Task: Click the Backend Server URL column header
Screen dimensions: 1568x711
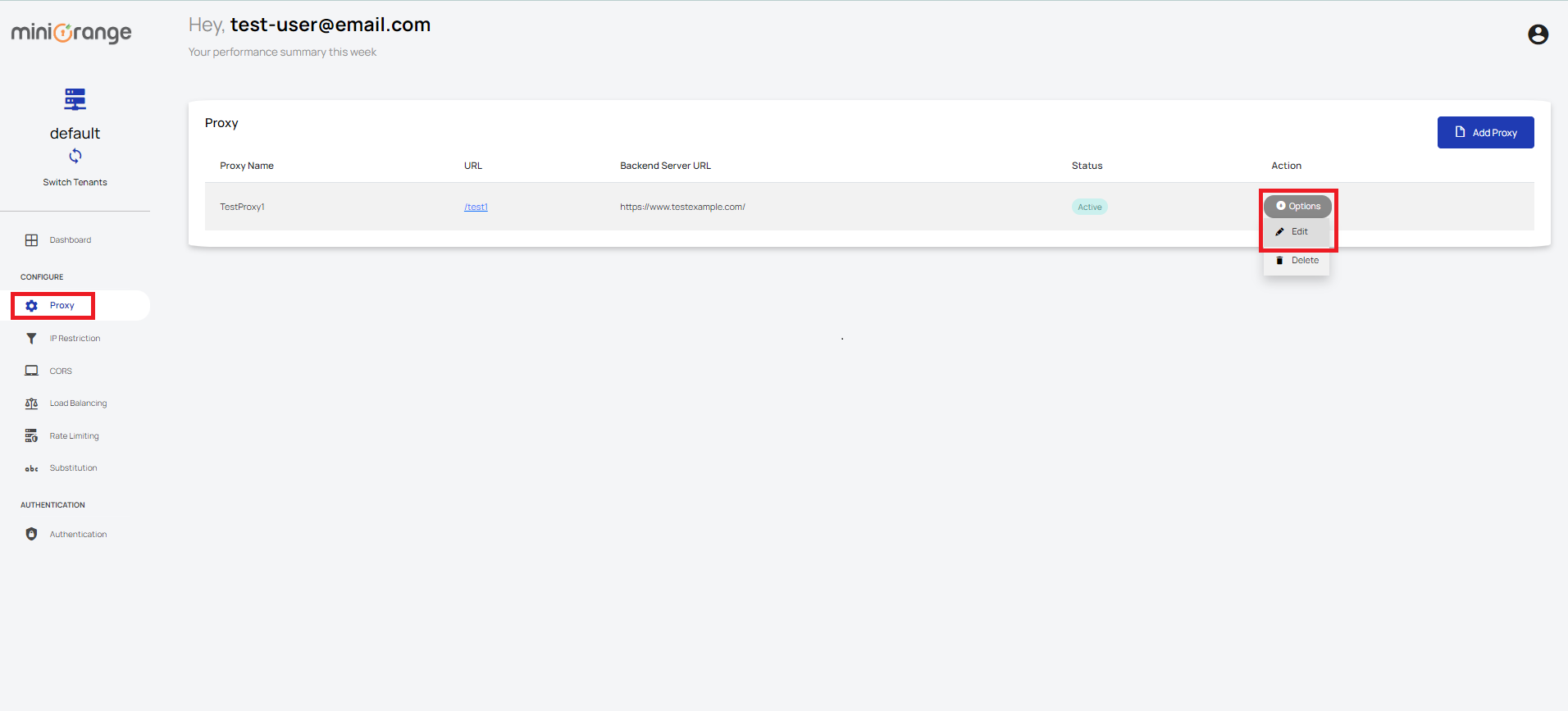Action: pyautogui.click(x=665, y=166)
